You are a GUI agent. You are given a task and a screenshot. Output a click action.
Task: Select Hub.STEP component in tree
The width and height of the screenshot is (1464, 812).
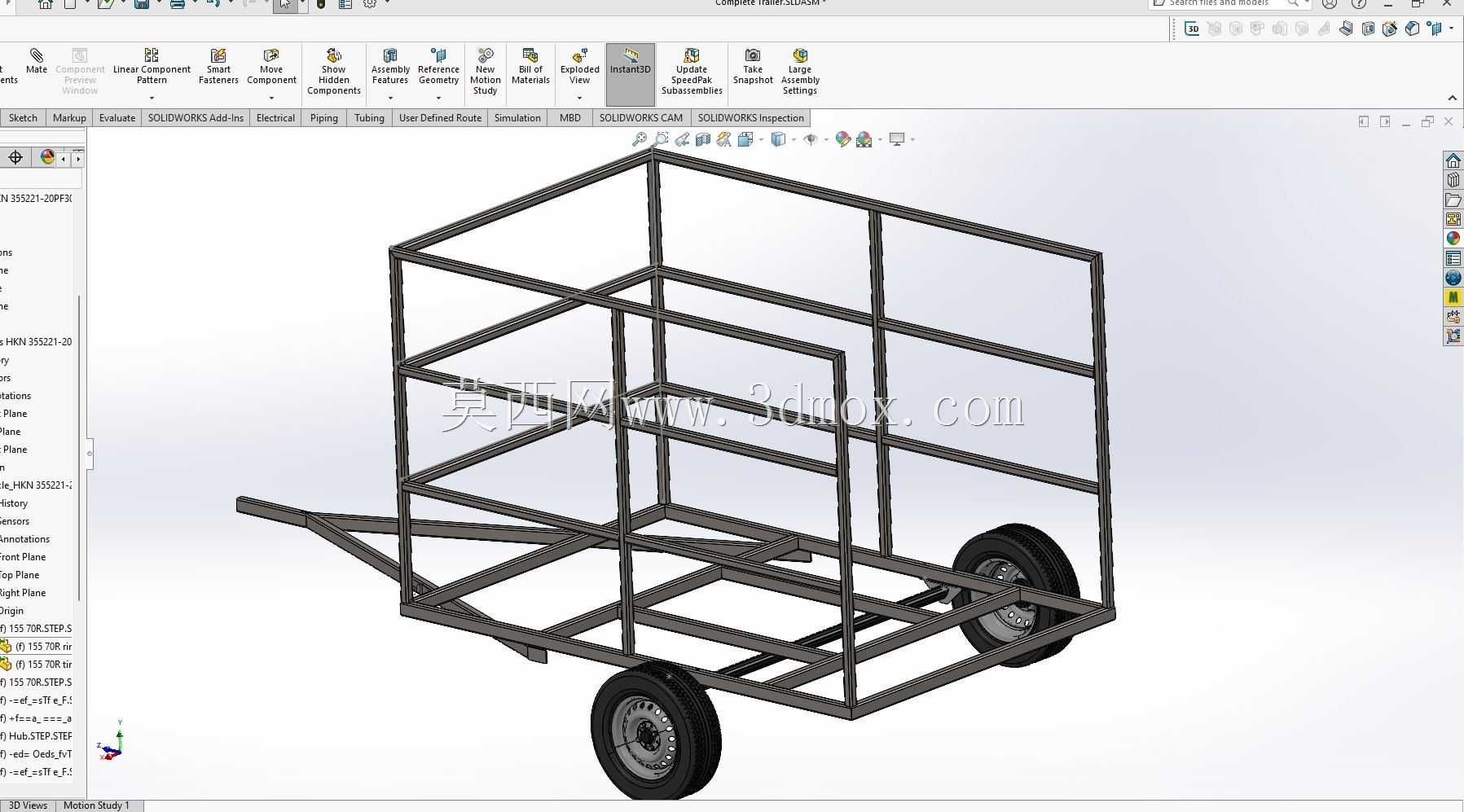tap(37, 736)
